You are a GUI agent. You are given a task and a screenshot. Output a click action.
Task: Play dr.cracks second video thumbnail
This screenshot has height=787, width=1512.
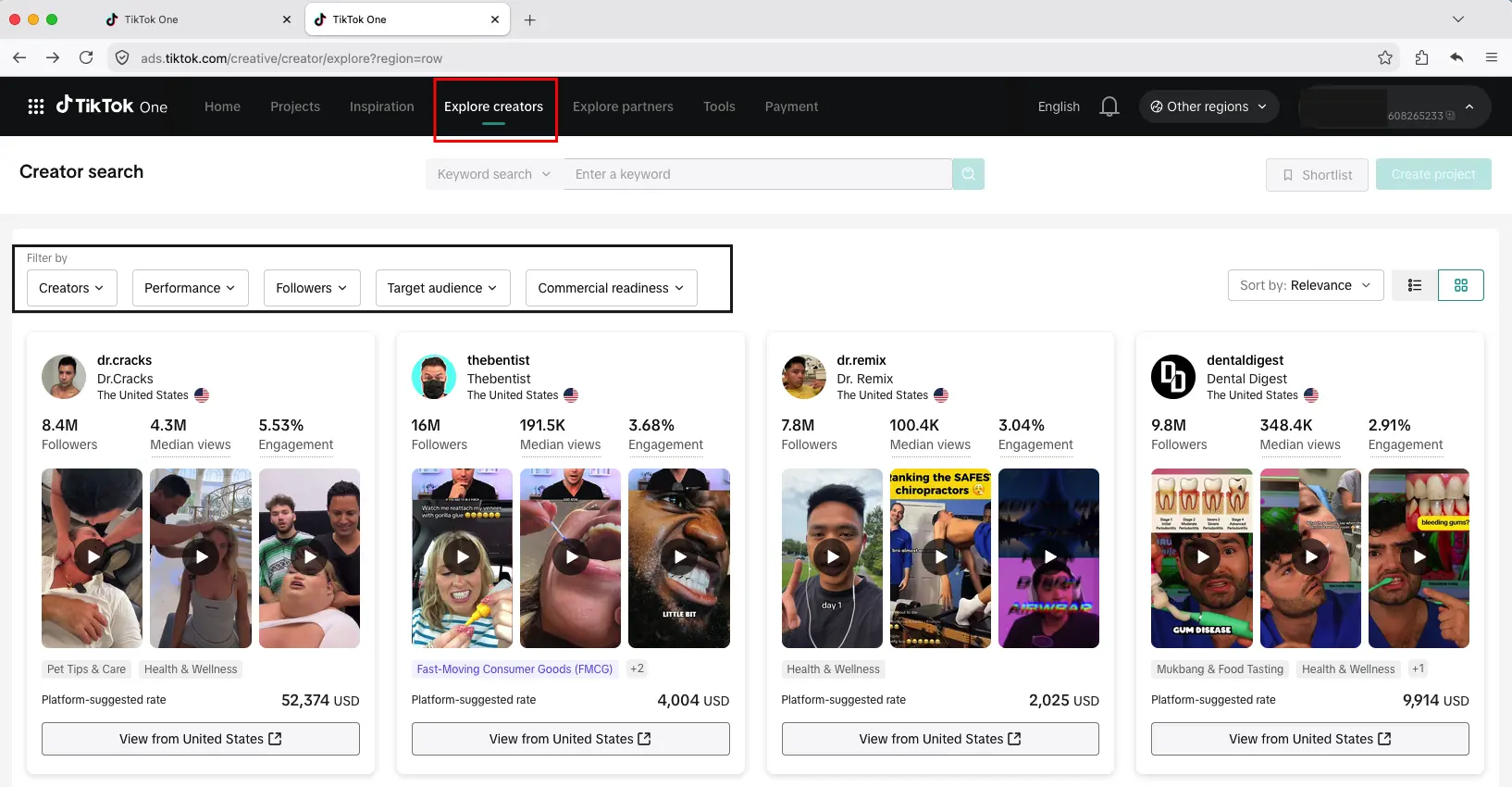pyautogui.click(x=201, y=557)
